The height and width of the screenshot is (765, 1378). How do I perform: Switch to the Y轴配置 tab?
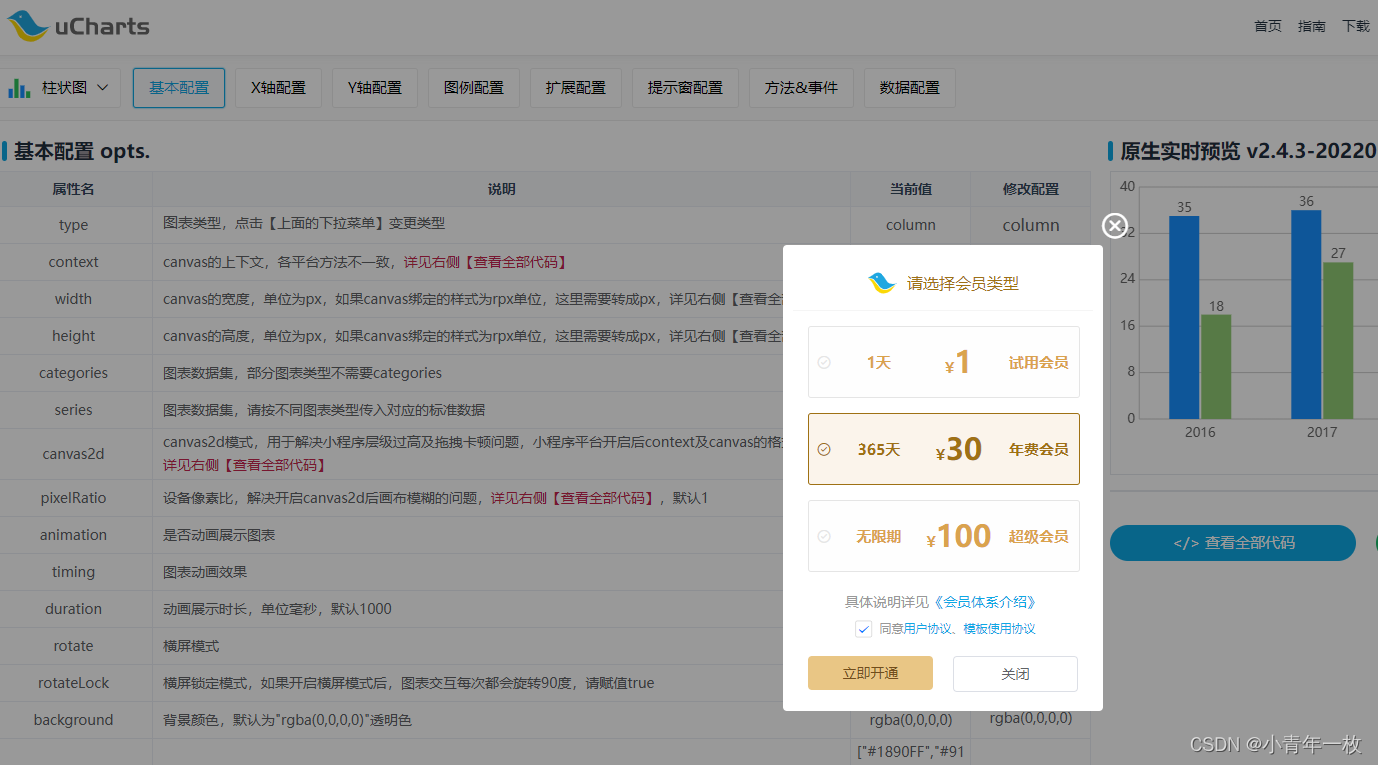tap(375, 88)
